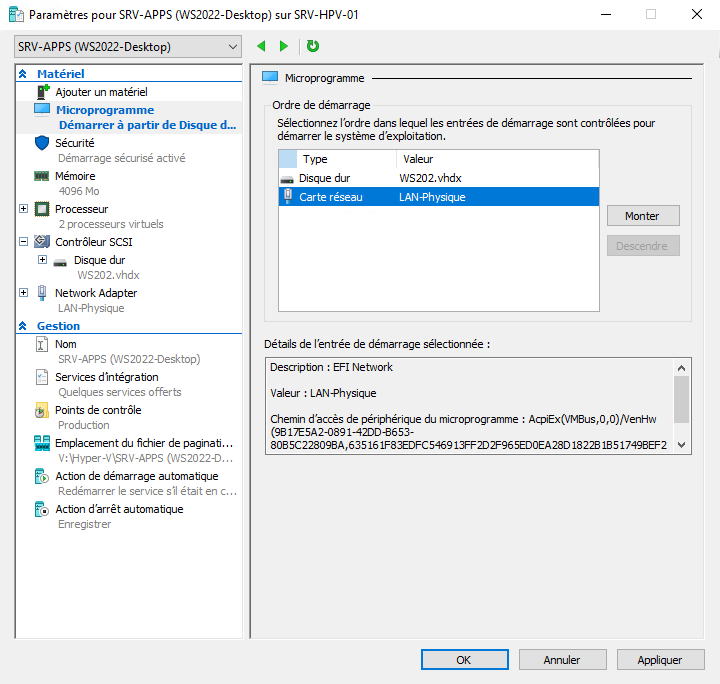This screenshot has height=684, width=720.
Task: Click the green back navigation arrow
Action: (262, 46)
